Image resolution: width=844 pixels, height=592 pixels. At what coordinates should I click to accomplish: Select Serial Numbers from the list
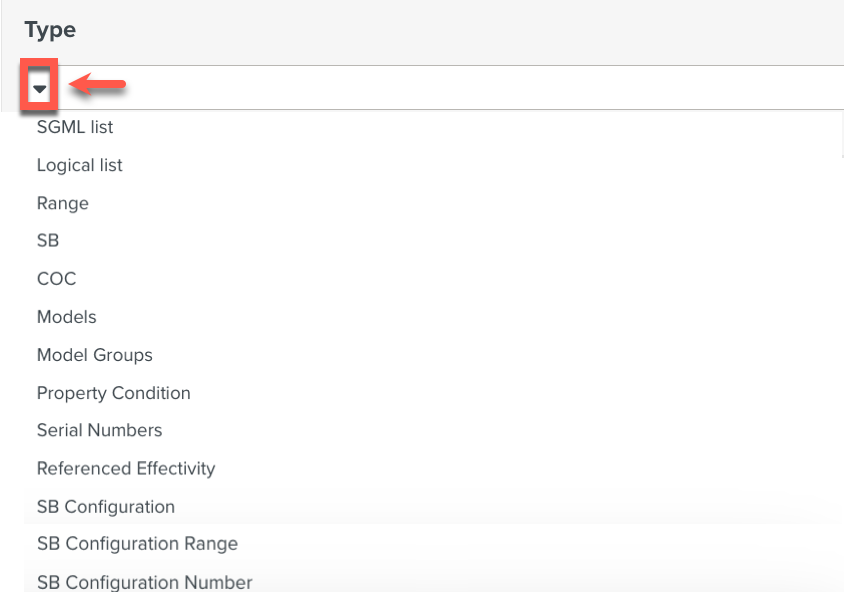pyautogui.click(x=99, y=430)
